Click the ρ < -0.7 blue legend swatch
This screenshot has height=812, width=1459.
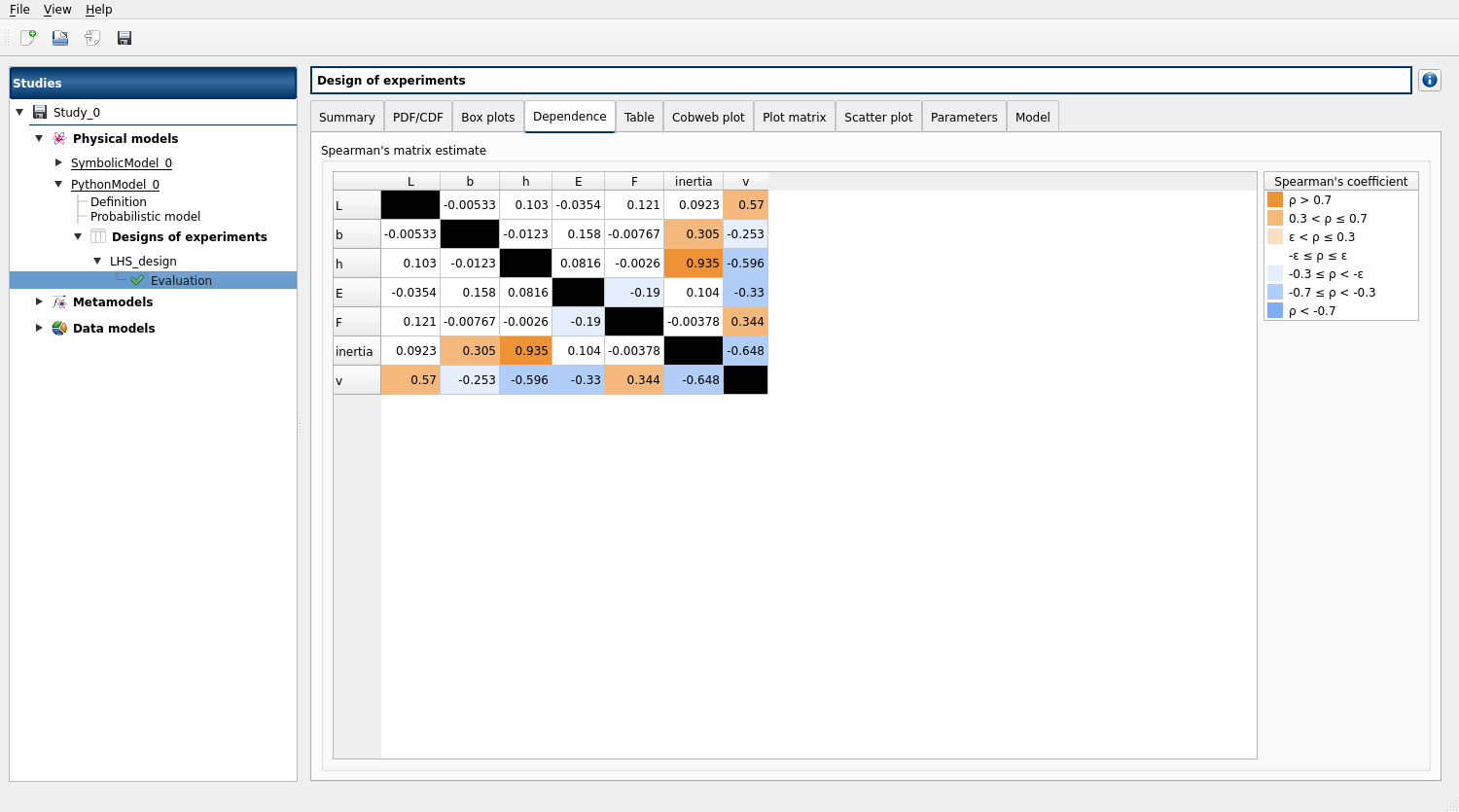1275,310
